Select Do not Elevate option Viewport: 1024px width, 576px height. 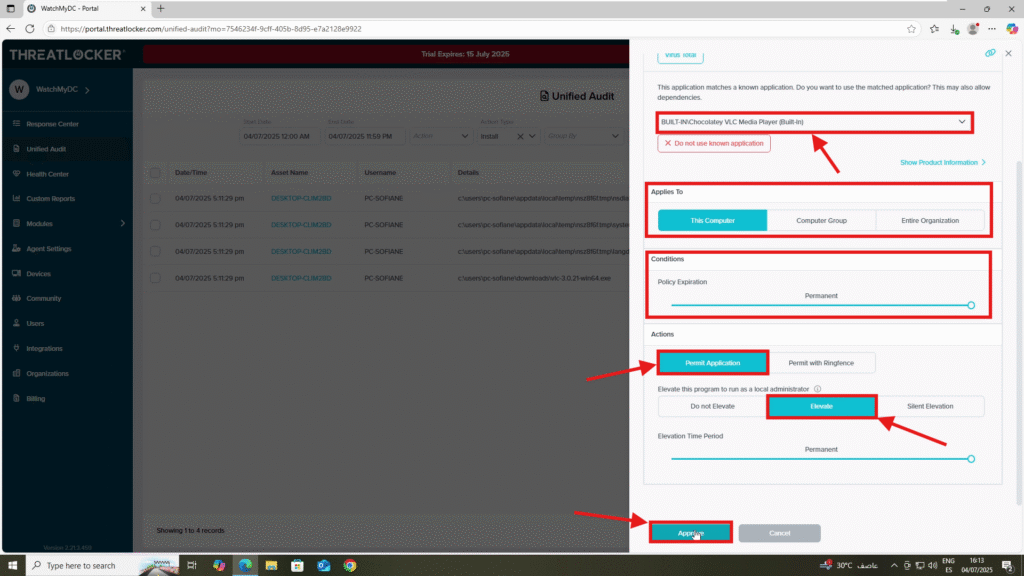(712, 406)
